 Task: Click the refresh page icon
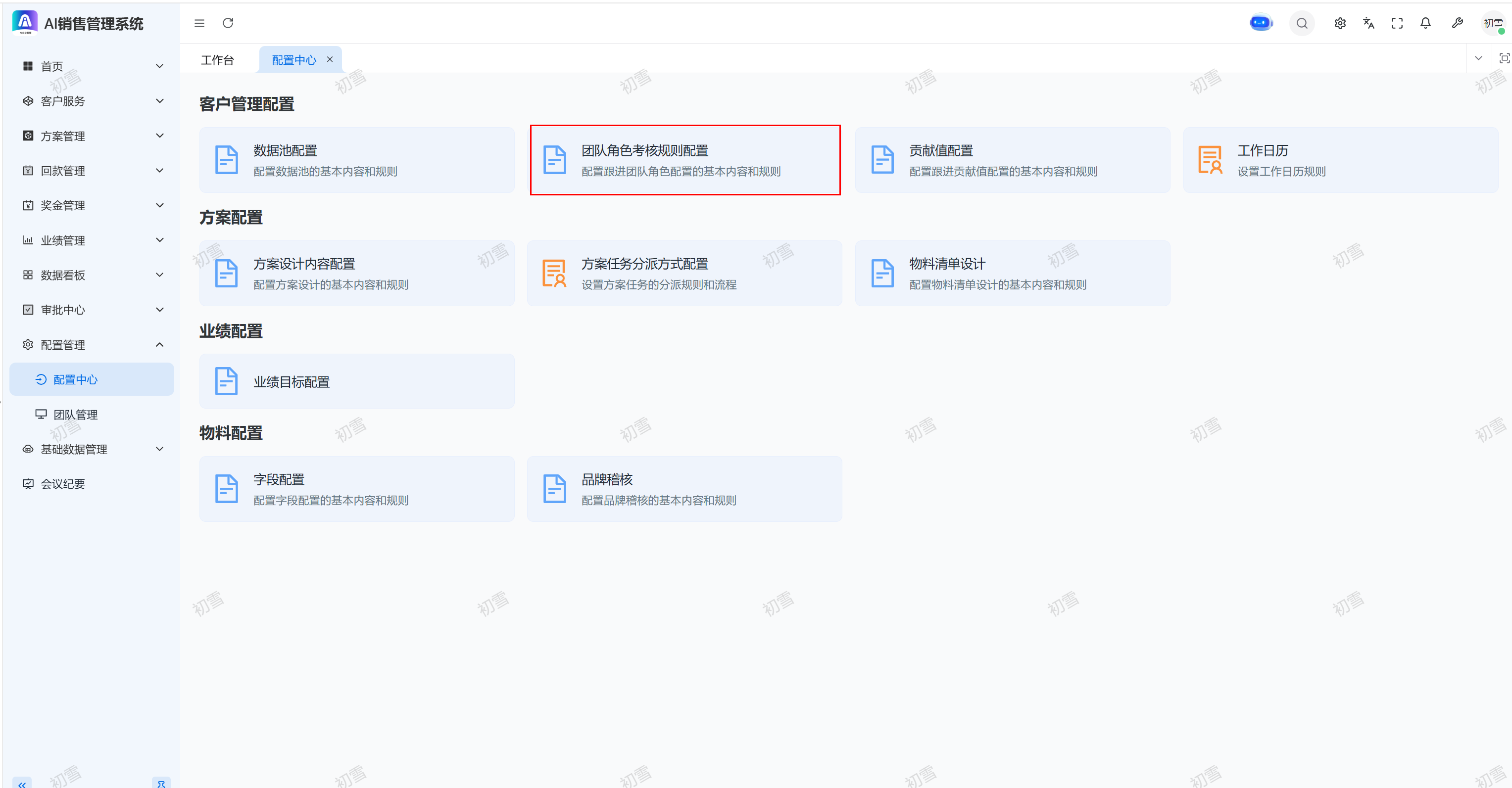tap(228, 23)
